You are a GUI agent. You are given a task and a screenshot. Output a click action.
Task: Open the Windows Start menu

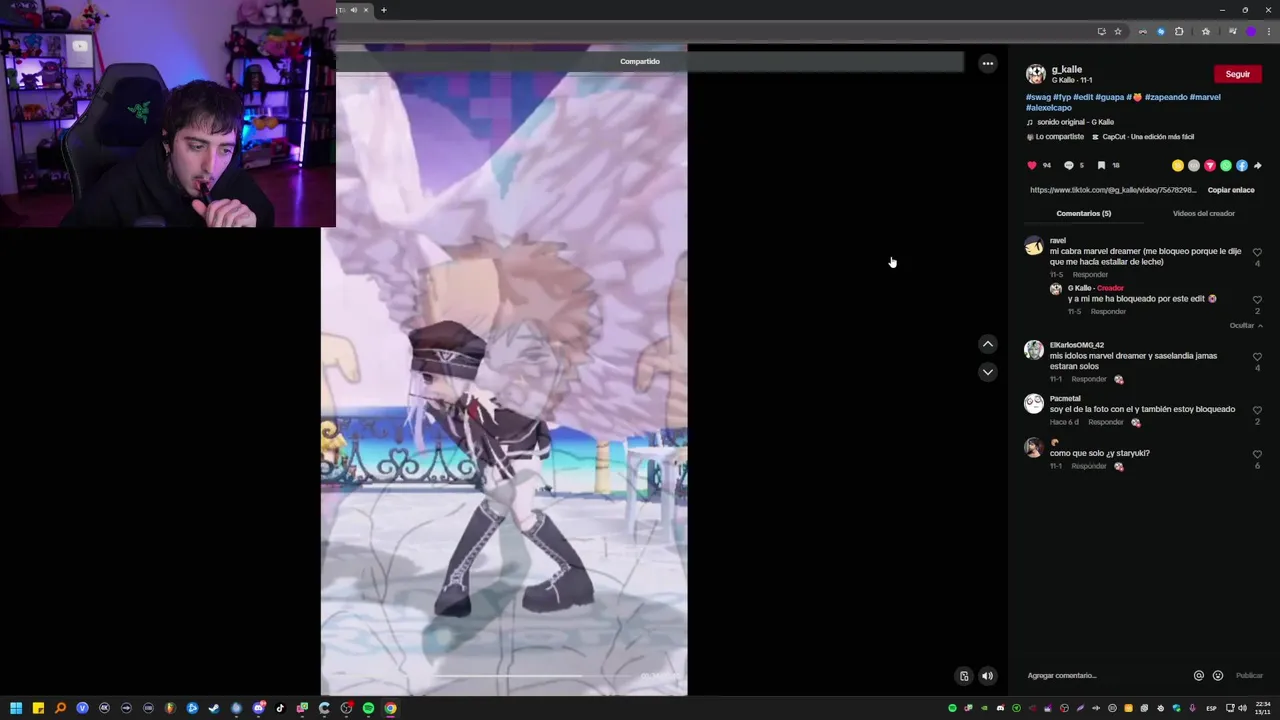point(16,708)
